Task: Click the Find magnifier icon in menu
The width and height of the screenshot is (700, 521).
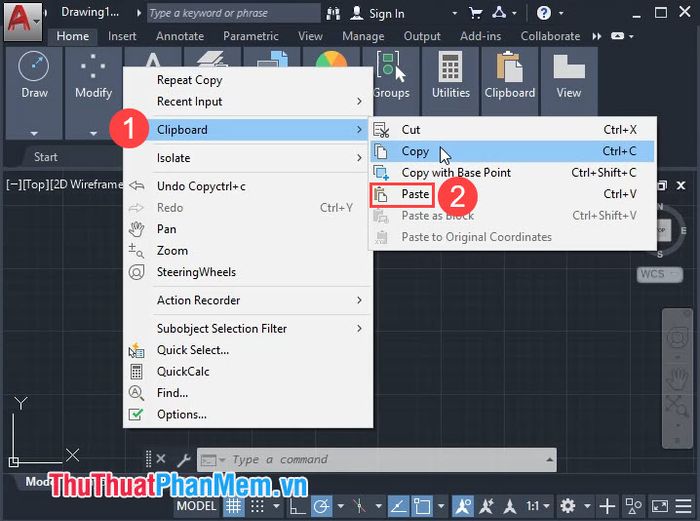Action: [x=136, y=393]
